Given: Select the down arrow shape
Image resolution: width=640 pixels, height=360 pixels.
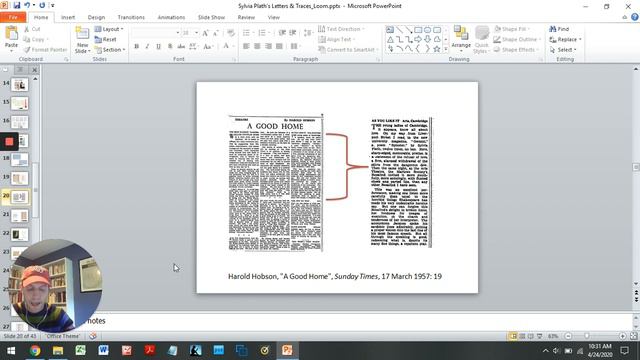Looking at the screenshot, I should [427, 39].
